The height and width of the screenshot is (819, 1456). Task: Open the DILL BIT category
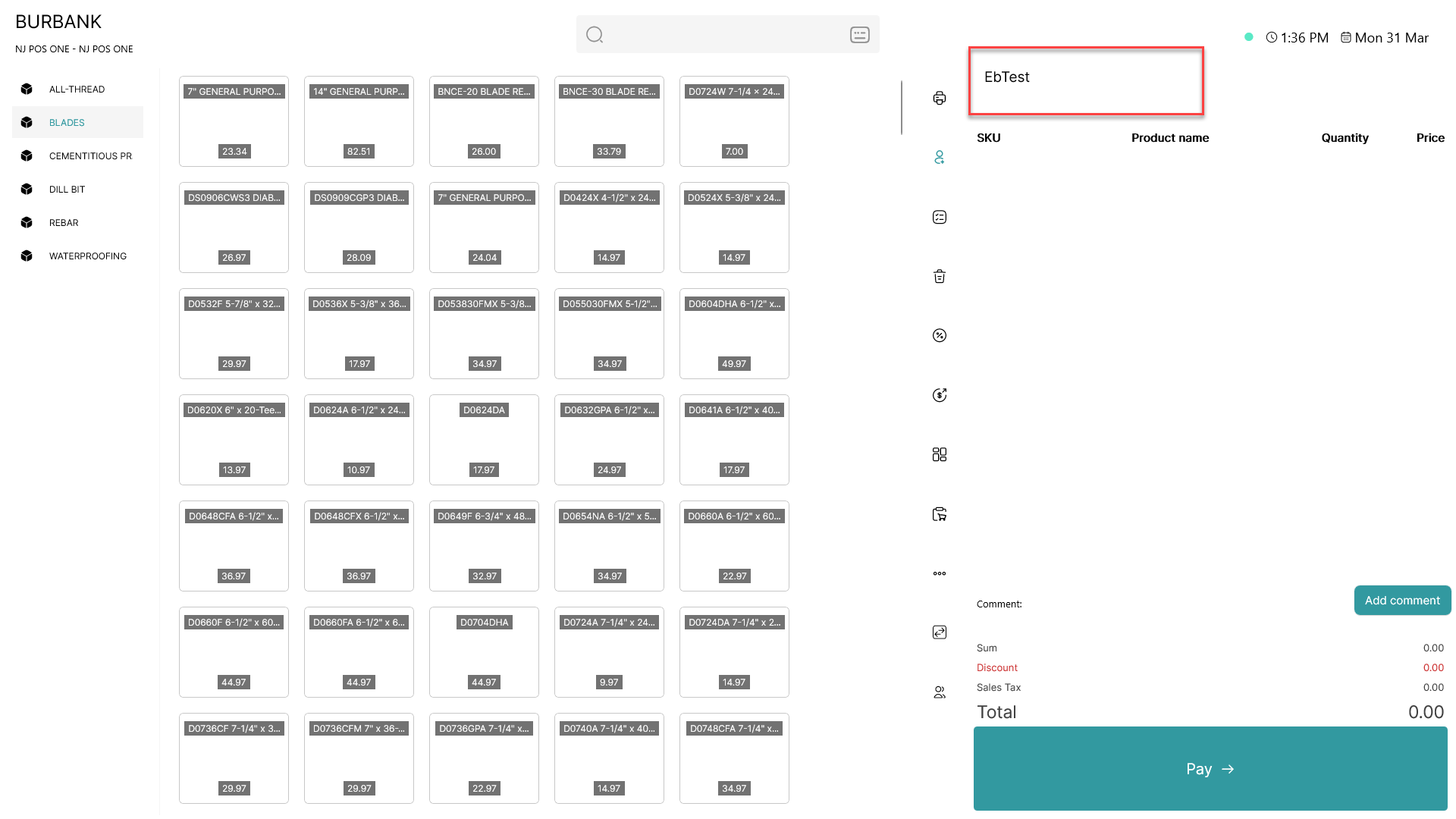(x=77, y=189)
